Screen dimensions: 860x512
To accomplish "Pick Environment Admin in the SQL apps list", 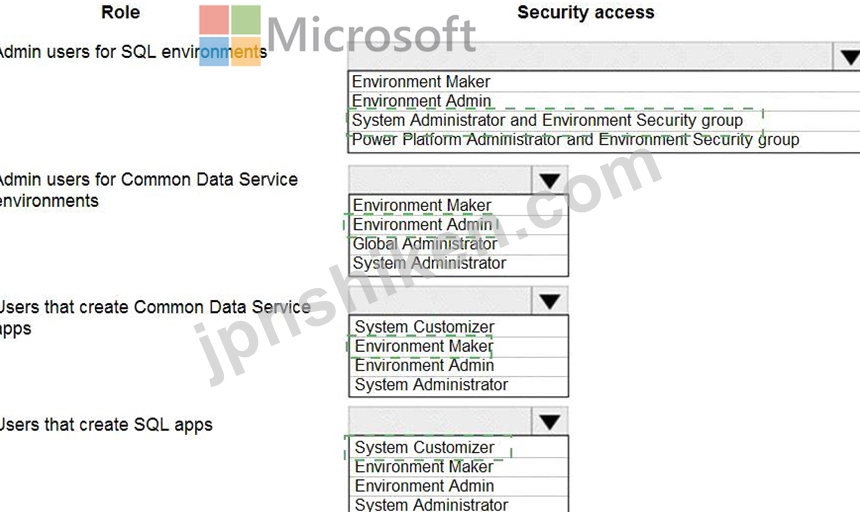I will pos(459,486).
